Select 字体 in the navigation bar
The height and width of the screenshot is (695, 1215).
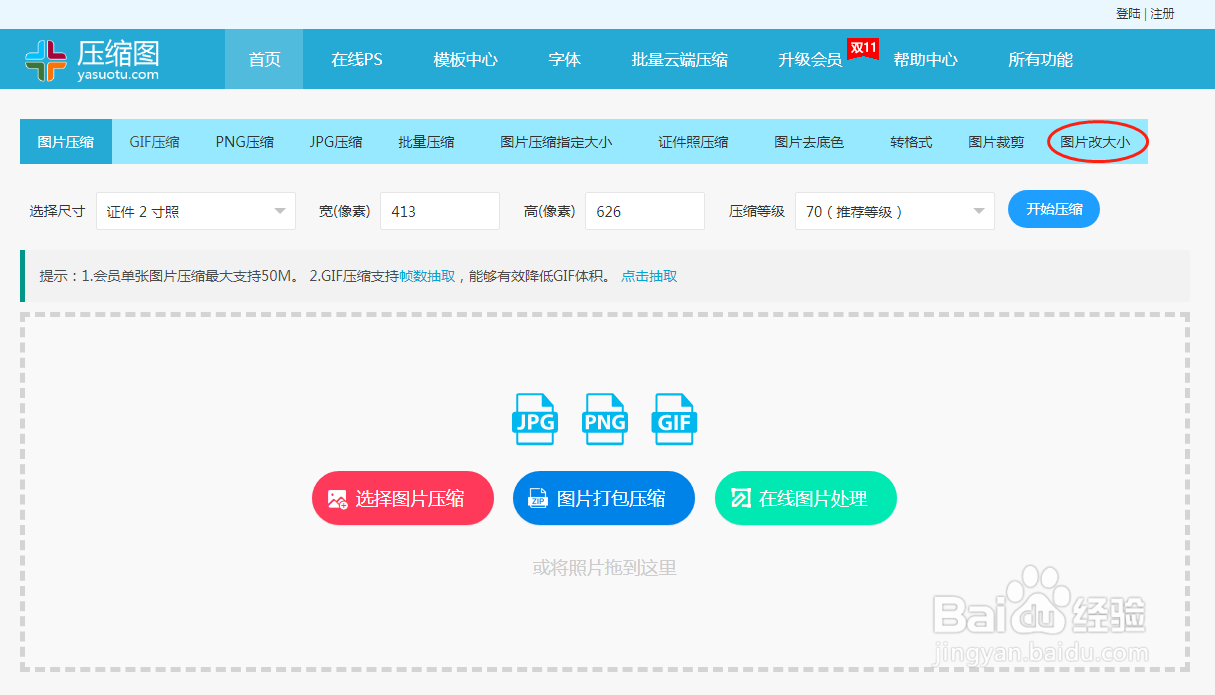pos(564,59)
